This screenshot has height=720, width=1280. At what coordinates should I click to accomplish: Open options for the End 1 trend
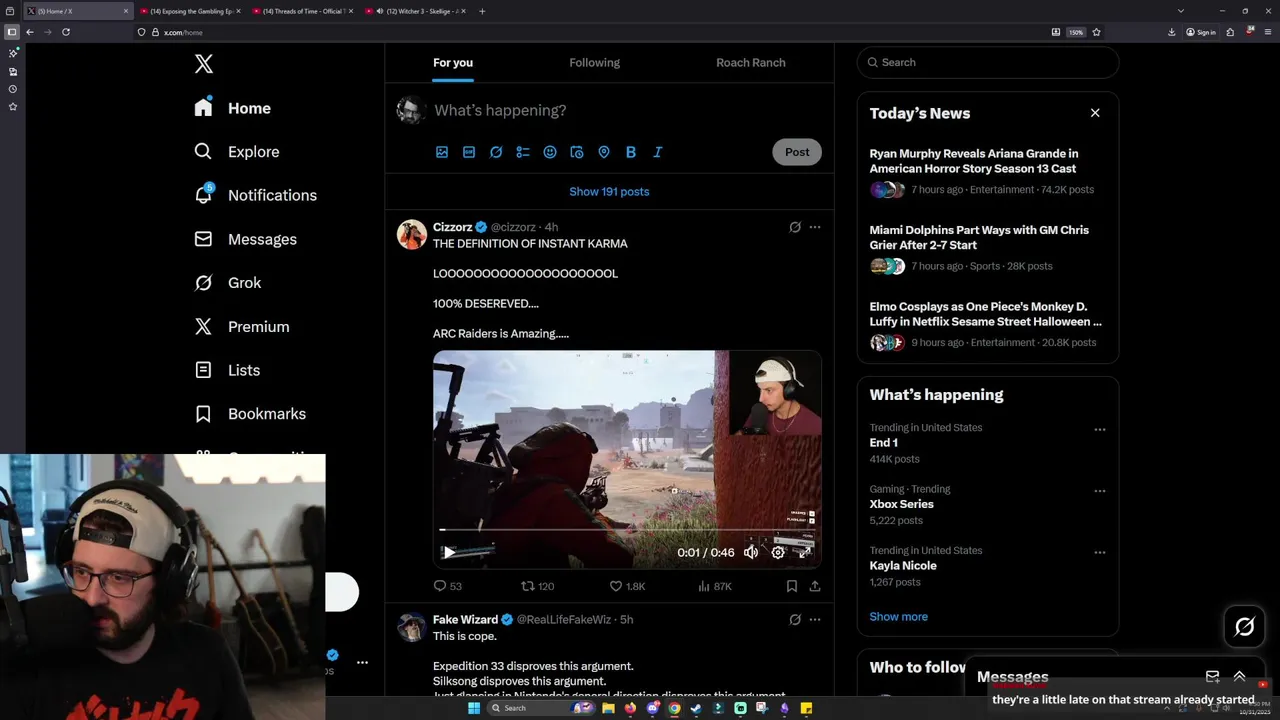coord(1100,430)
